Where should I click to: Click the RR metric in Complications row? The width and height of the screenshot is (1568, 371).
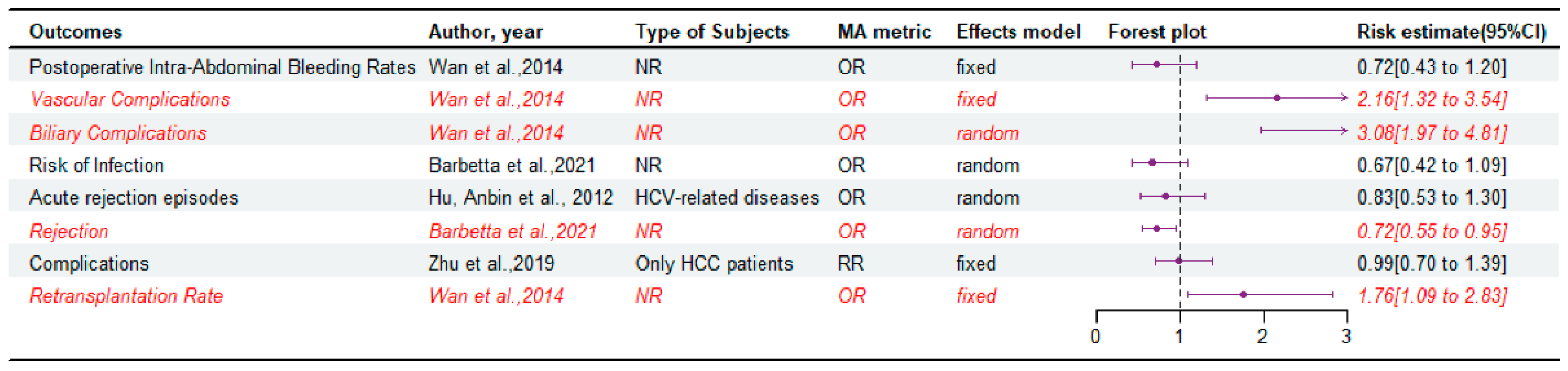pos(850,263)
